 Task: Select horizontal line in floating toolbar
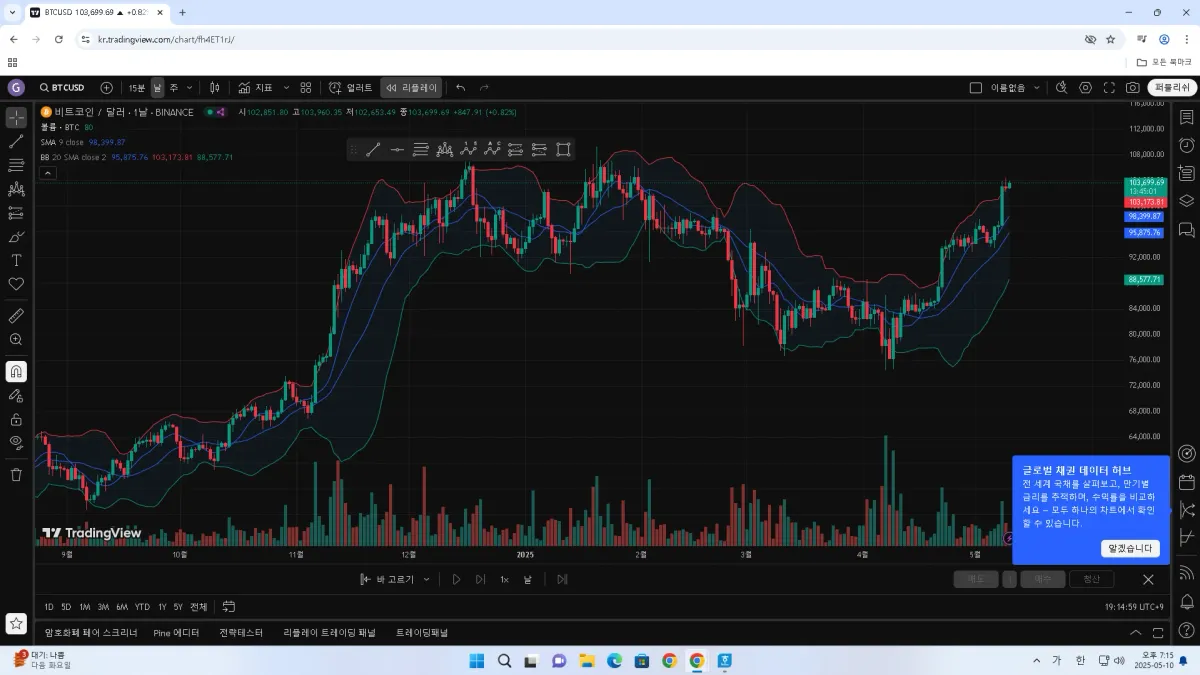point(397,150)
